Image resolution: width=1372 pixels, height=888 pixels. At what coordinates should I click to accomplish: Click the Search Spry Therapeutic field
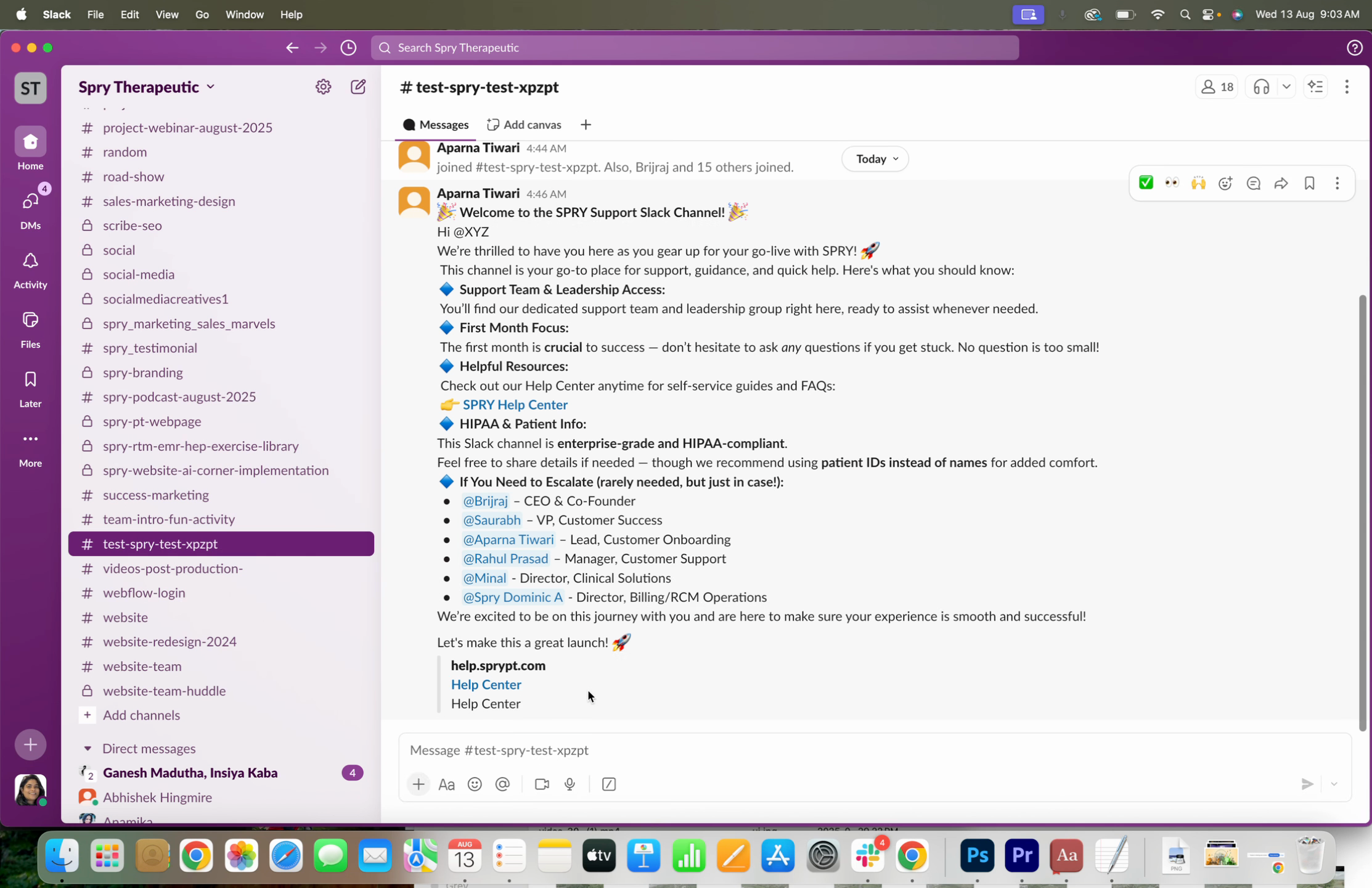695,47
